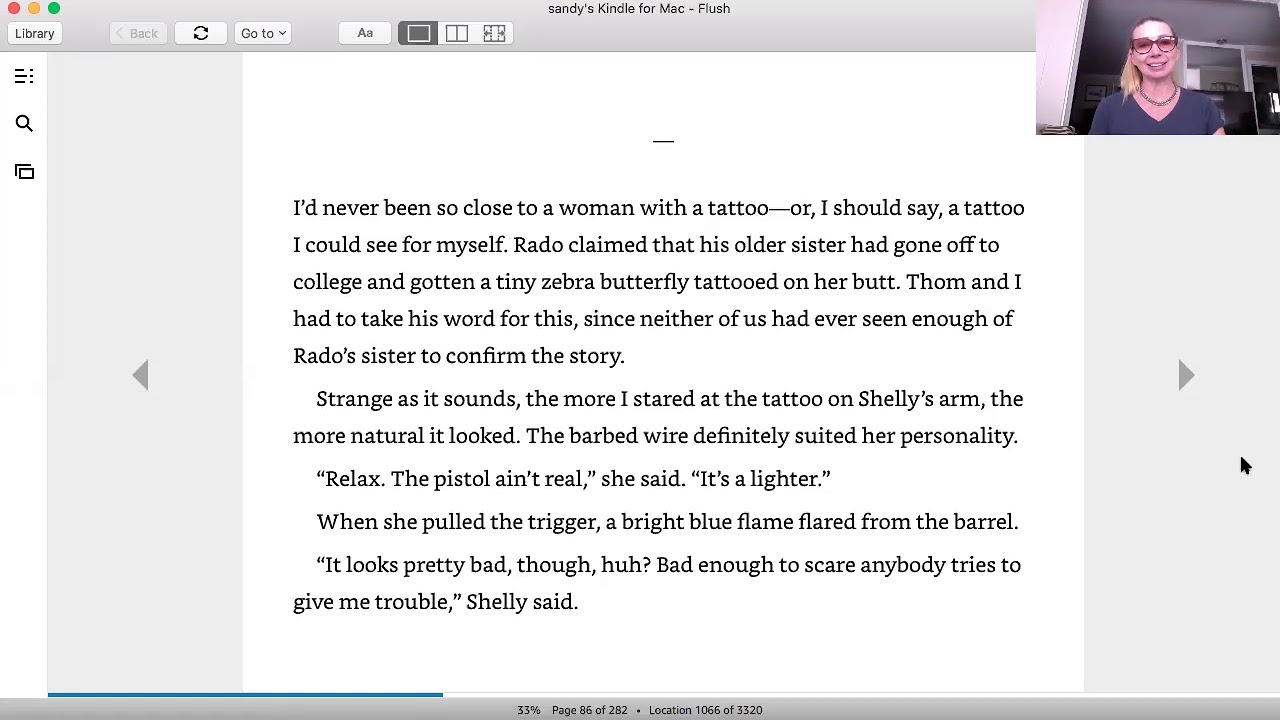Click the line "It looks pretty bad, though"
The width and height of the screenshot is (1280, 720).
click(657, 583)
